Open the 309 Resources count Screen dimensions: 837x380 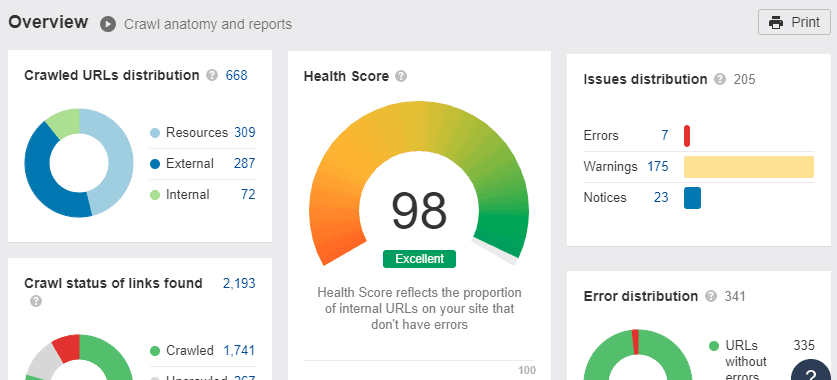click(x=244, y=132)
